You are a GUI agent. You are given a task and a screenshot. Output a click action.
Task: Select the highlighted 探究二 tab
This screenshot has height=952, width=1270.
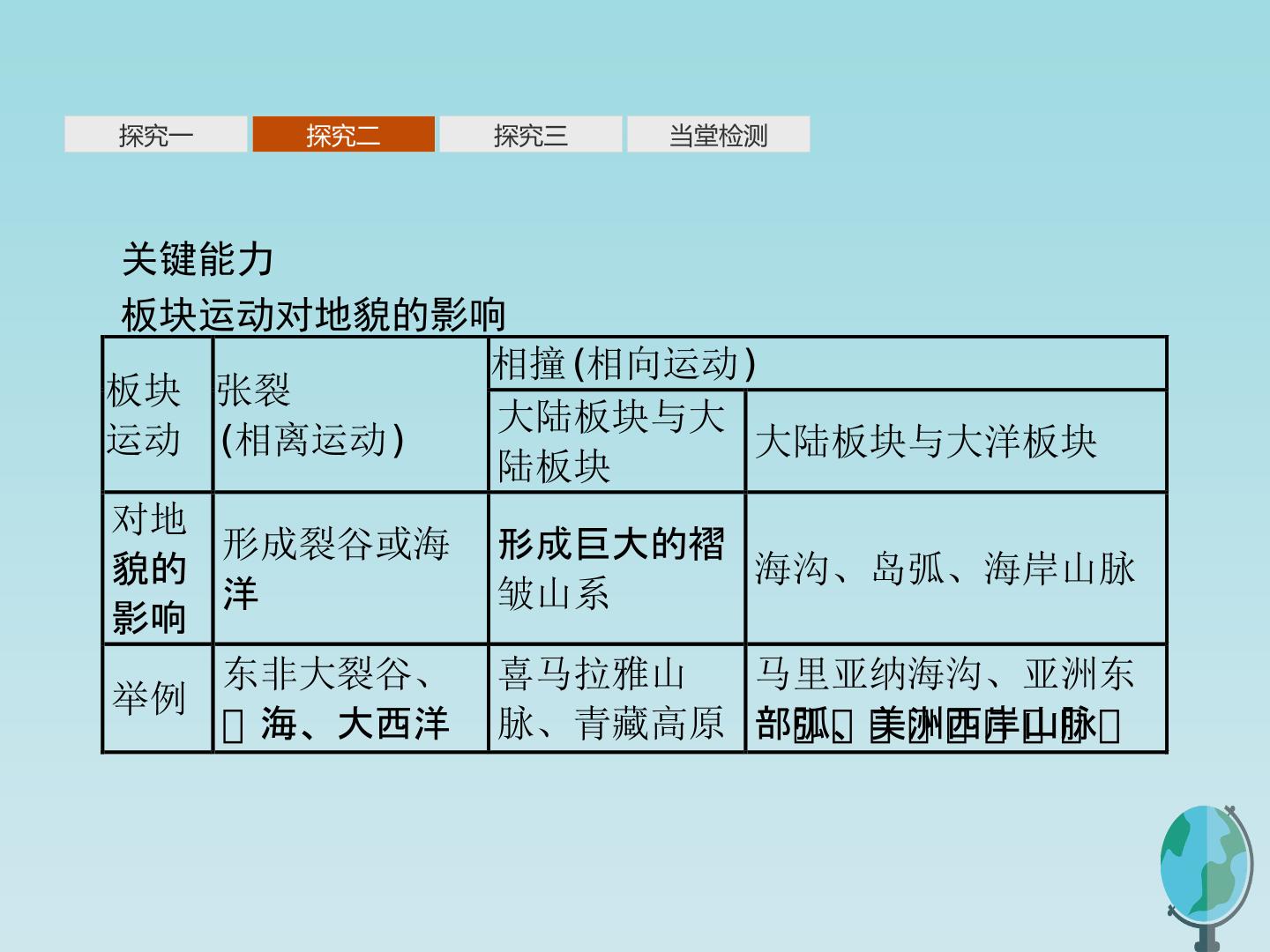(x=343, y=135)
